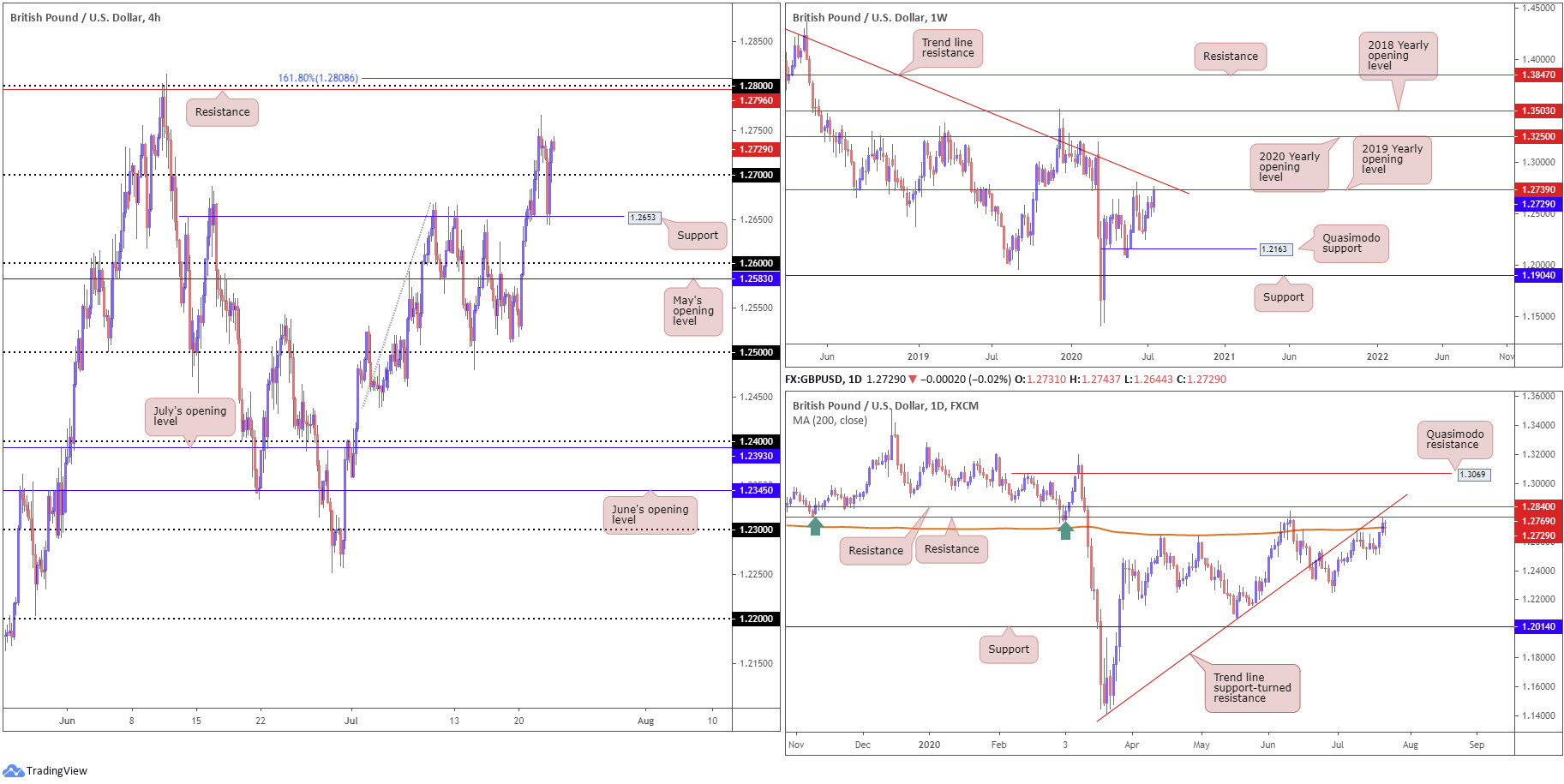This screenshot has height=784, width=1564.
Task: Select the weekly 1W chart title
Action: (x=870, y=17)
